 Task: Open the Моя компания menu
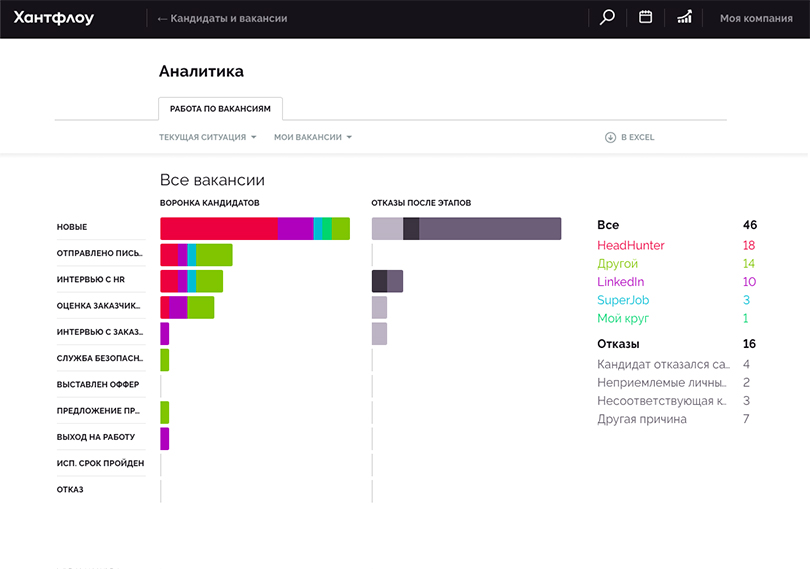pyautogui.click(x=755, y=18)
